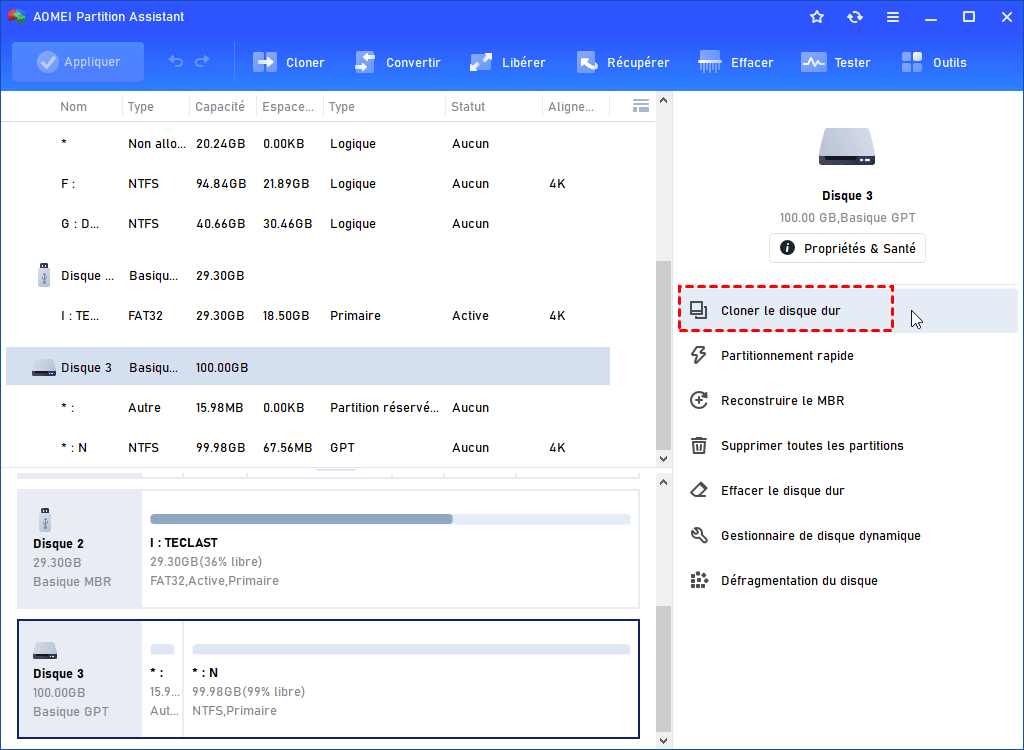Select Disque 3 block in disk map
This screenshot has width=1024, height=750.
[79, 679]
